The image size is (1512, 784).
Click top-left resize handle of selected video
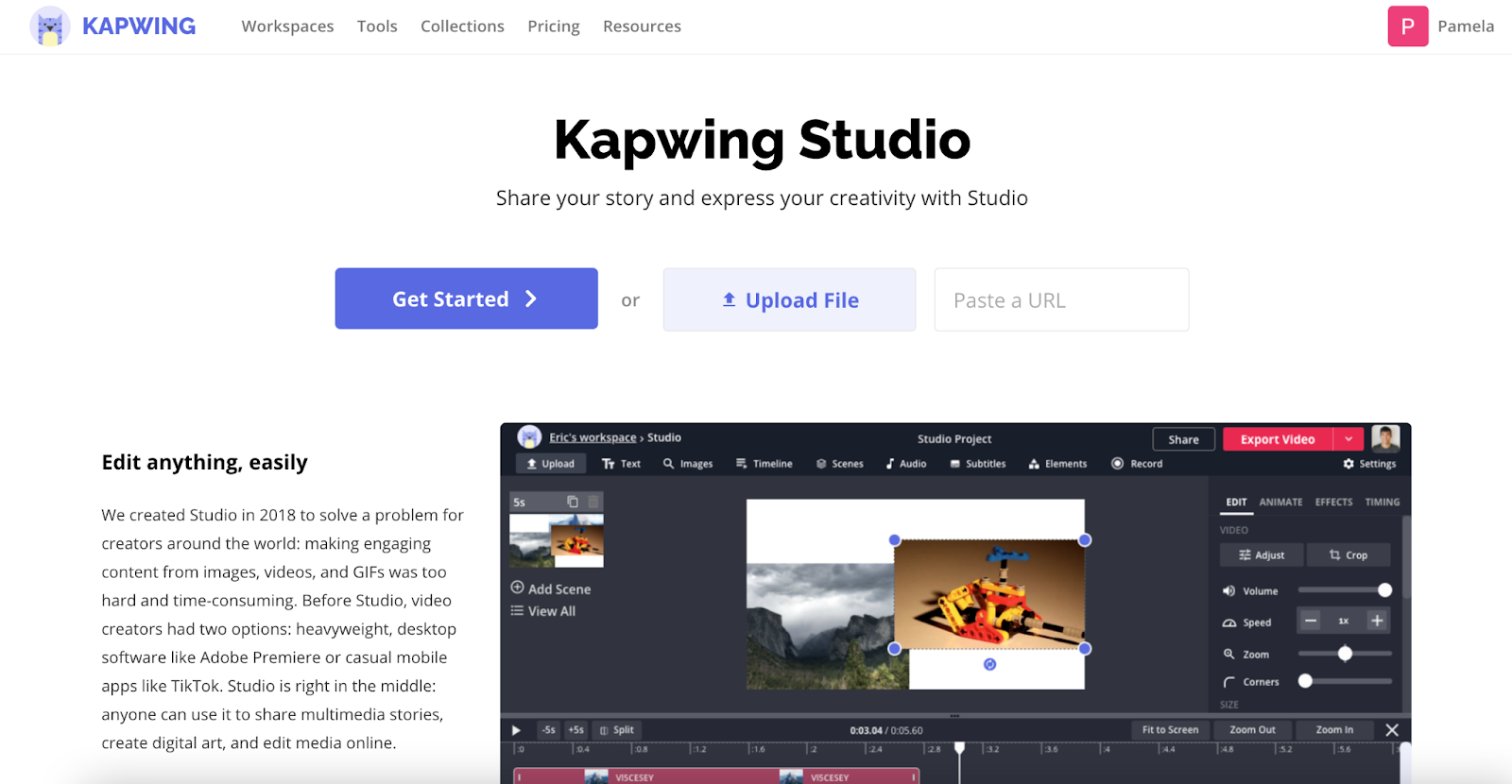click(895, 540)
